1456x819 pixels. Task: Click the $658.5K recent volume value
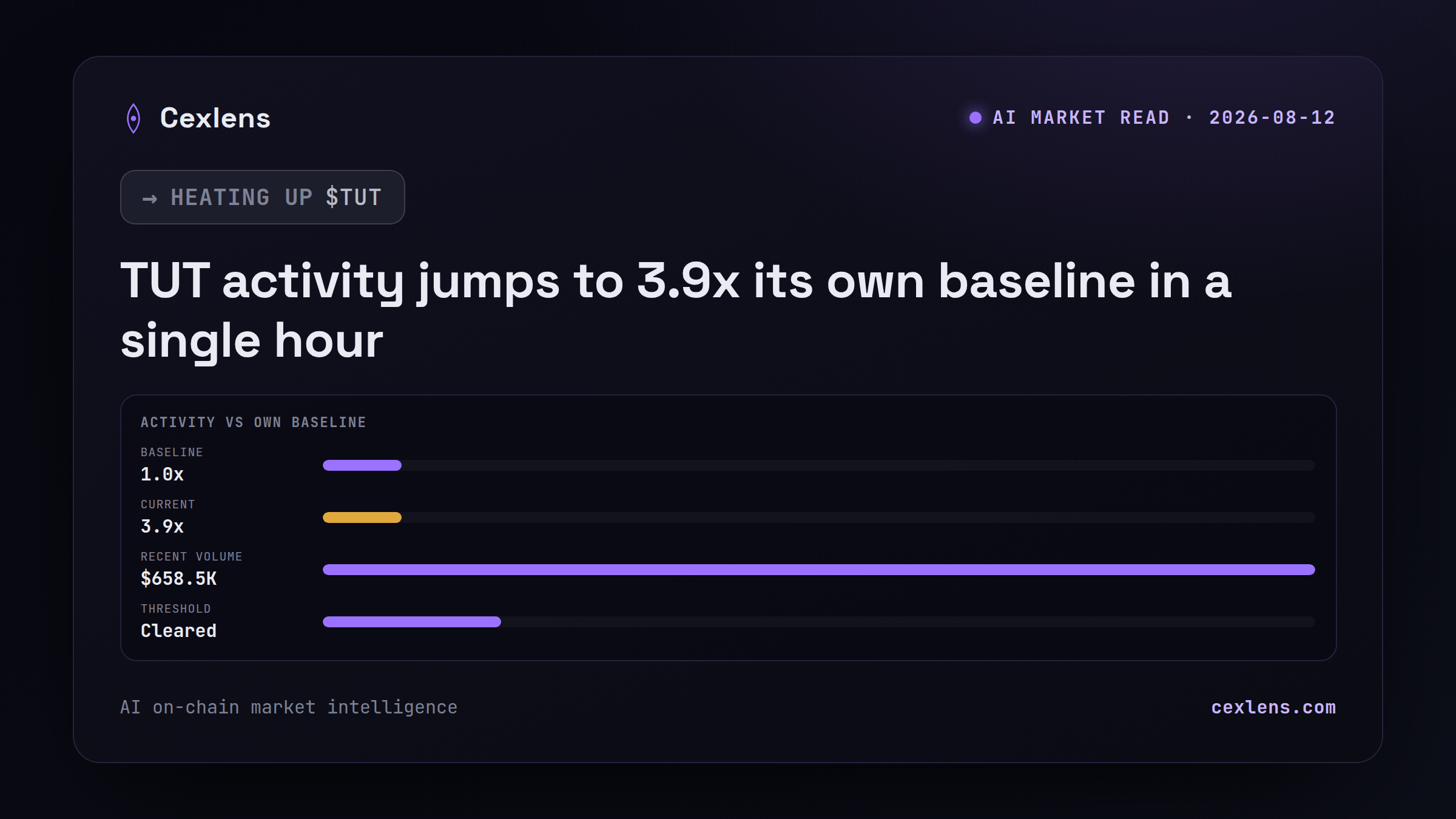(x=178, y=579)
